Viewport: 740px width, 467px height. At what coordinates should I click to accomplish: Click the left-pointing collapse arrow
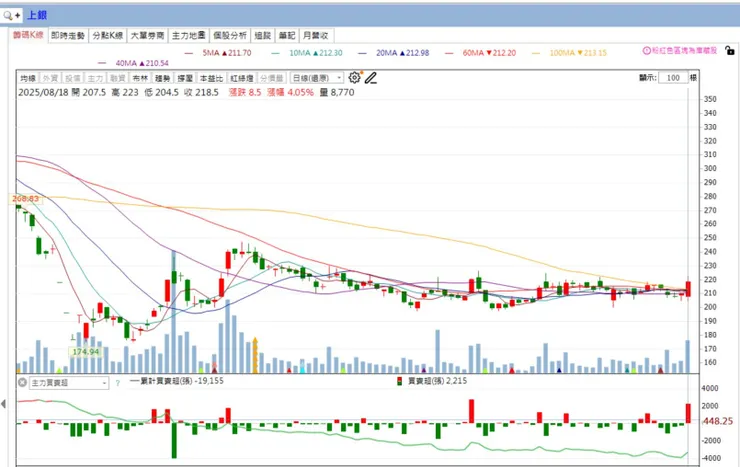click(x=4, y=404)
